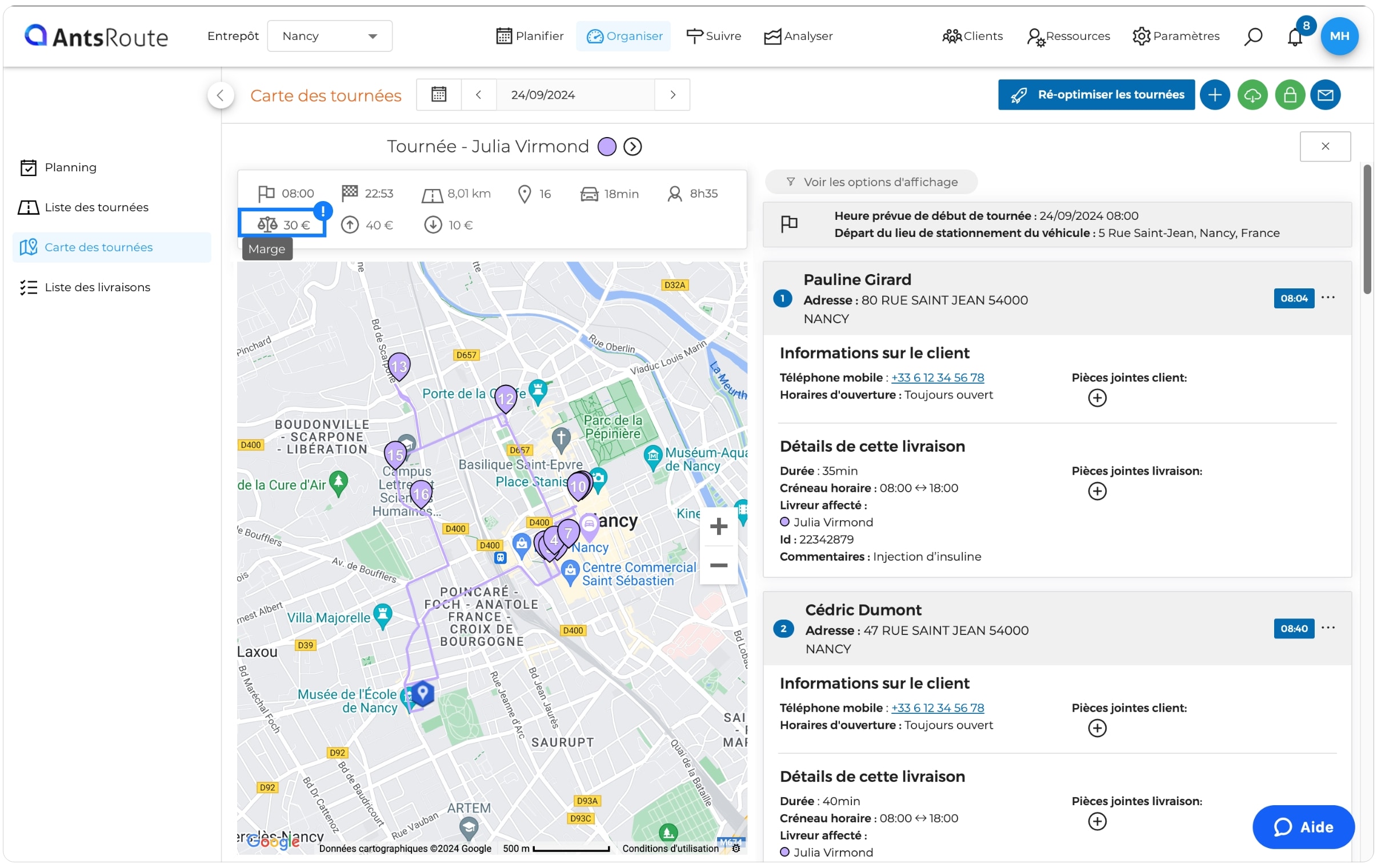The width and height of the screenshot is (1377, 868).
Task: Click the blue depot marker on map
Action: coord(423,694)
